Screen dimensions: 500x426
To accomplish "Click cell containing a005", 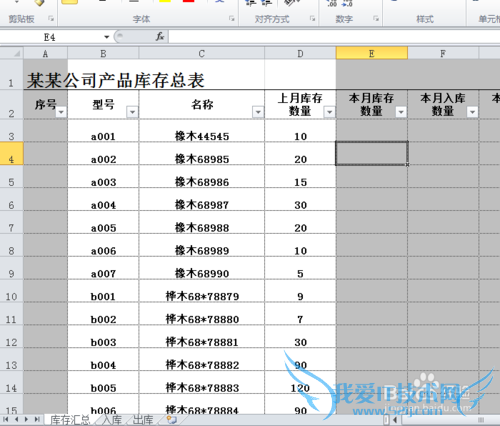I will [x=103, y=222].
